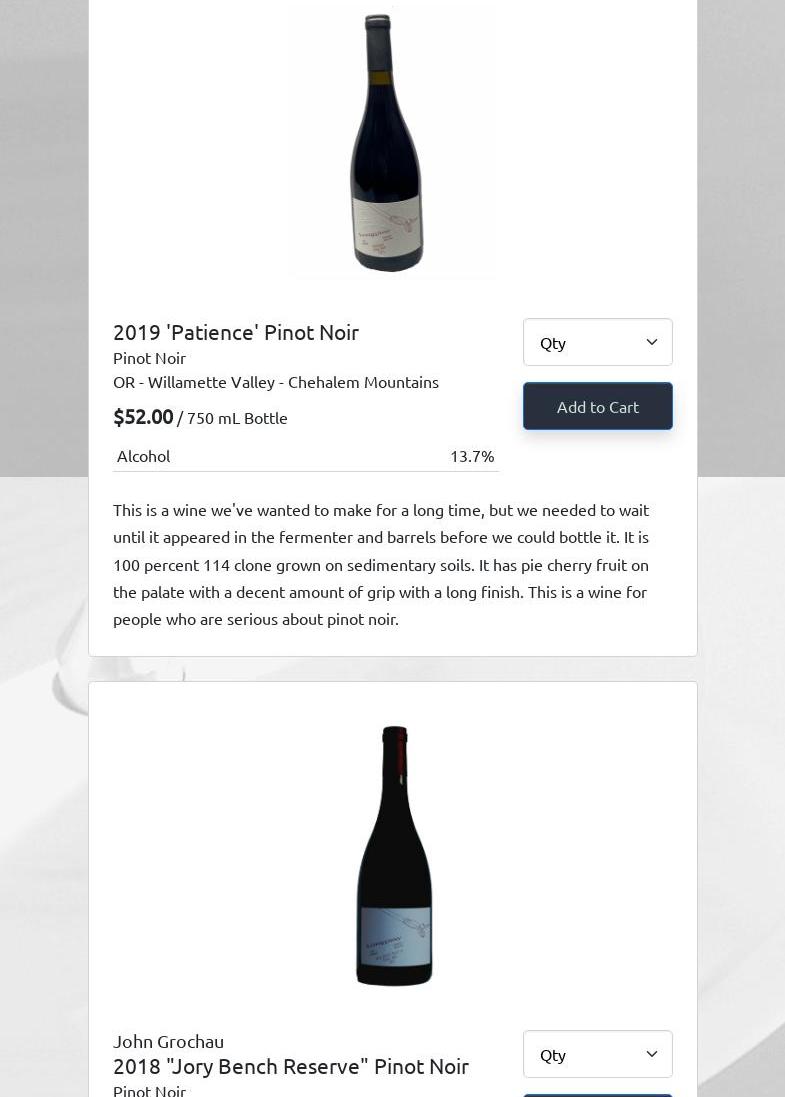Click the 'Patience' Pinot Noir bottle image

[389, 140]
